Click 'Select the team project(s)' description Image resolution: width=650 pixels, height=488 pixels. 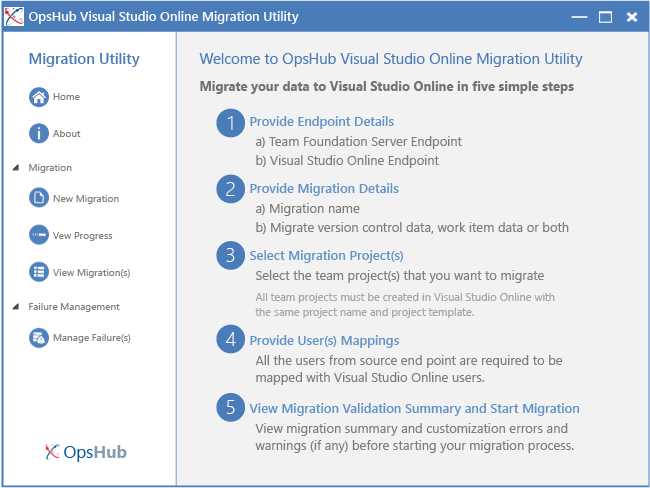point(400,276)
